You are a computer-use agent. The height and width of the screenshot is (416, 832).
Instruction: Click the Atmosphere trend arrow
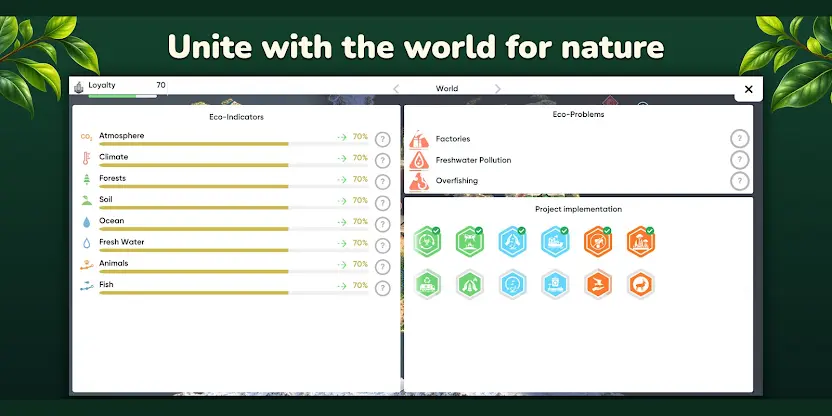point(342,137)
